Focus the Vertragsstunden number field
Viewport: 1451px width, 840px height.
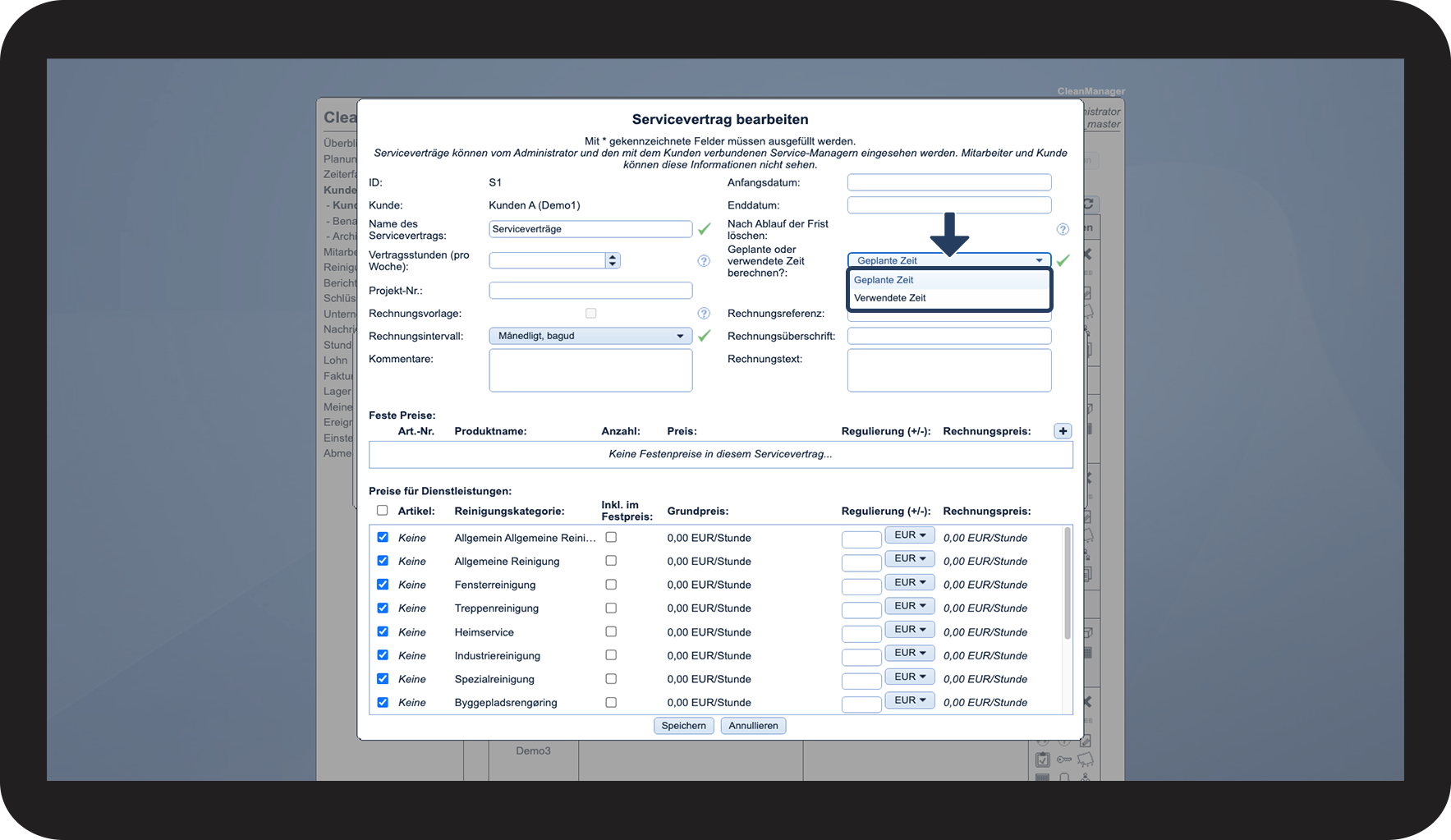(x=548, y=260)
